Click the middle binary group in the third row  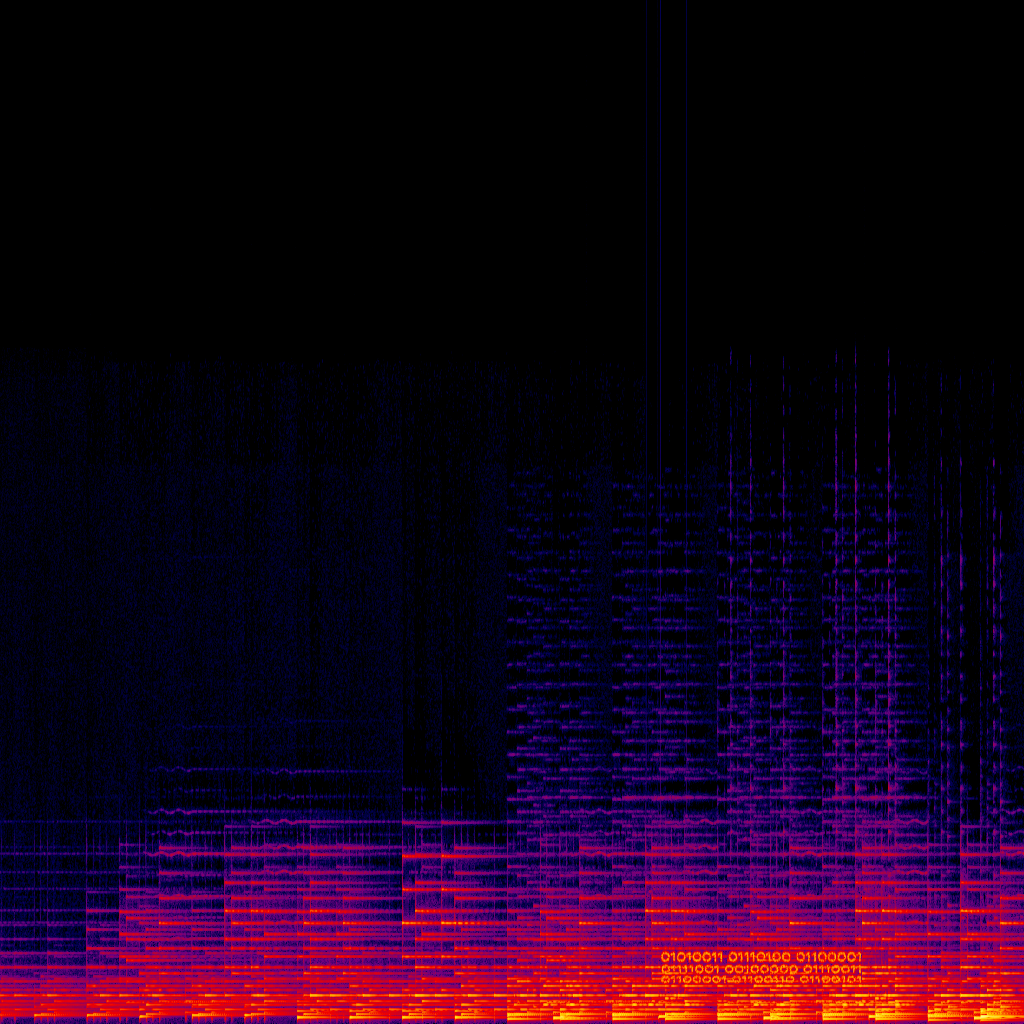point(760,980)
